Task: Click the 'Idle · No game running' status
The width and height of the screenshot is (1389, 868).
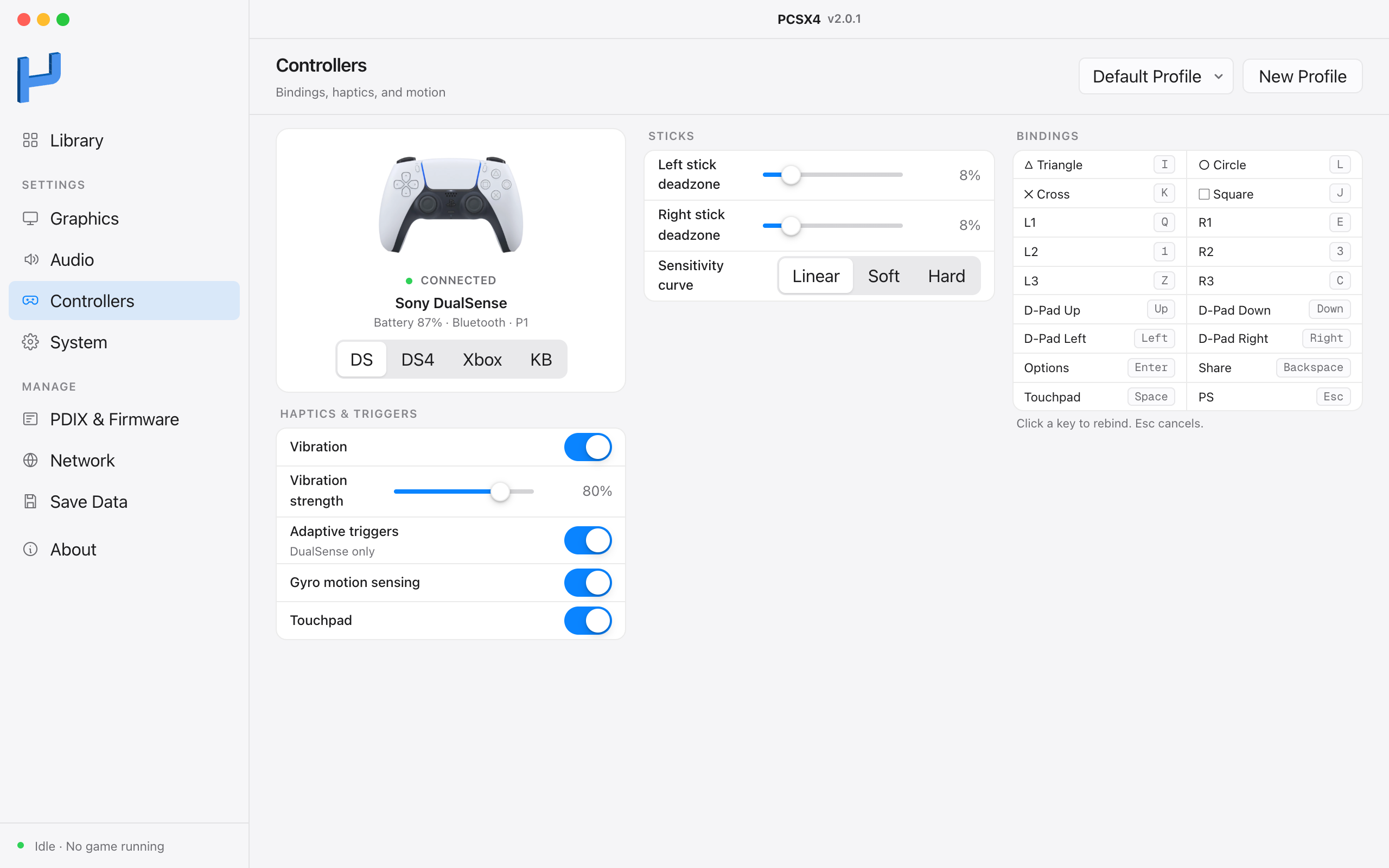Action: [99, 846]
